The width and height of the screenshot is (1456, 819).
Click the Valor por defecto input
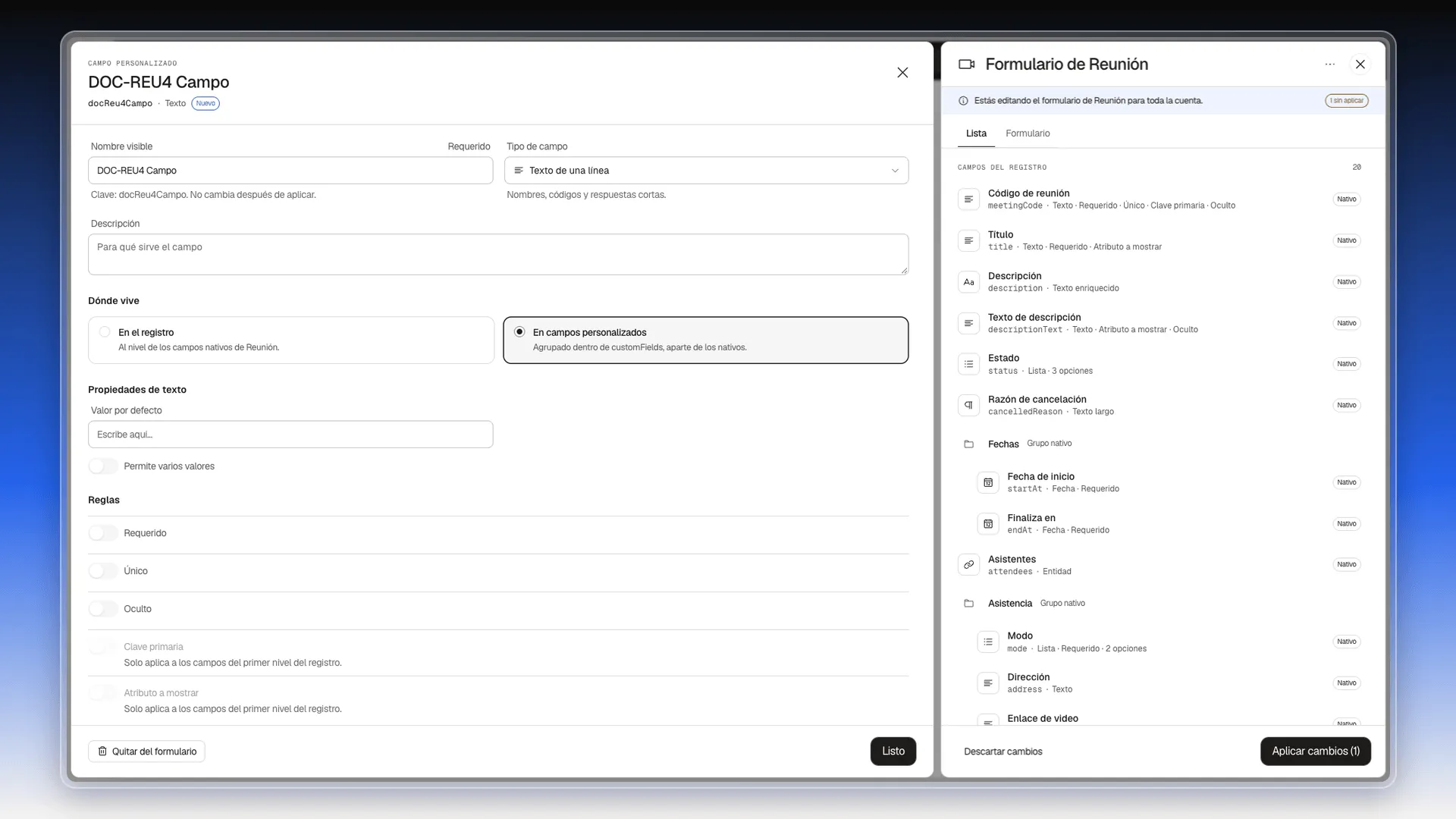tap(290, 435)
